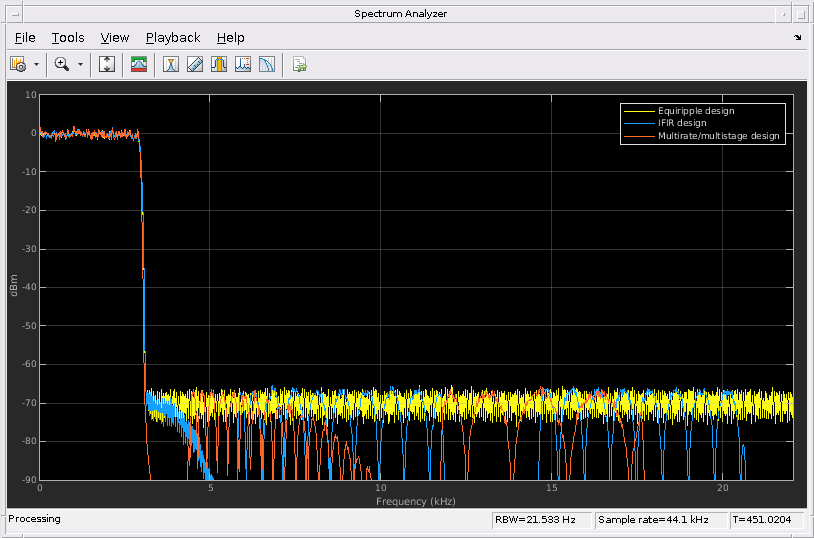The image size is (814, 538).
Task: Toggle the Channel Measurements button
Action: [x=218, y=64]
